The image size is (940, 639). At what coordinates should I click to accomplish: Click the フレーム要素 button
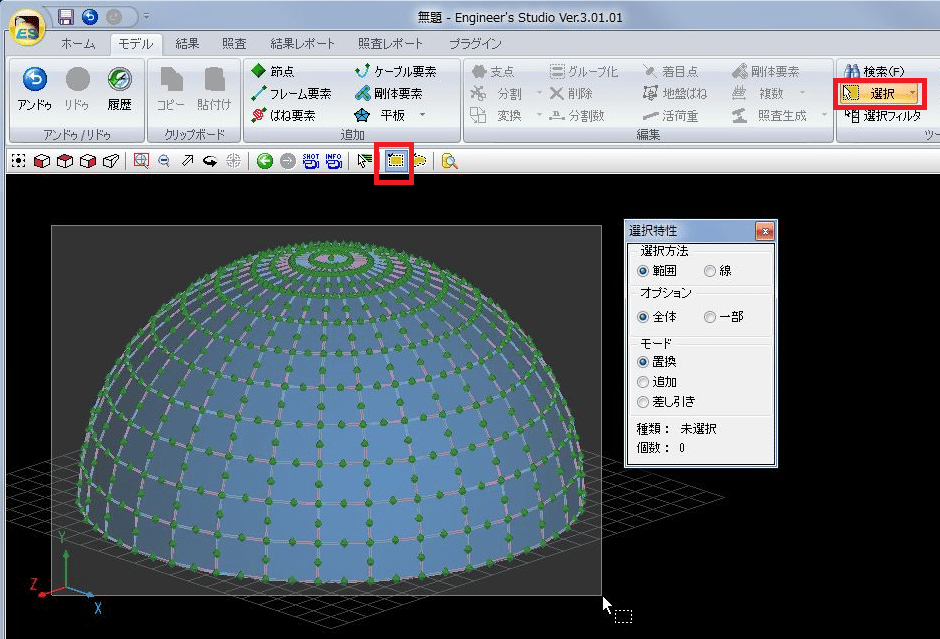[x=291, y=94]
